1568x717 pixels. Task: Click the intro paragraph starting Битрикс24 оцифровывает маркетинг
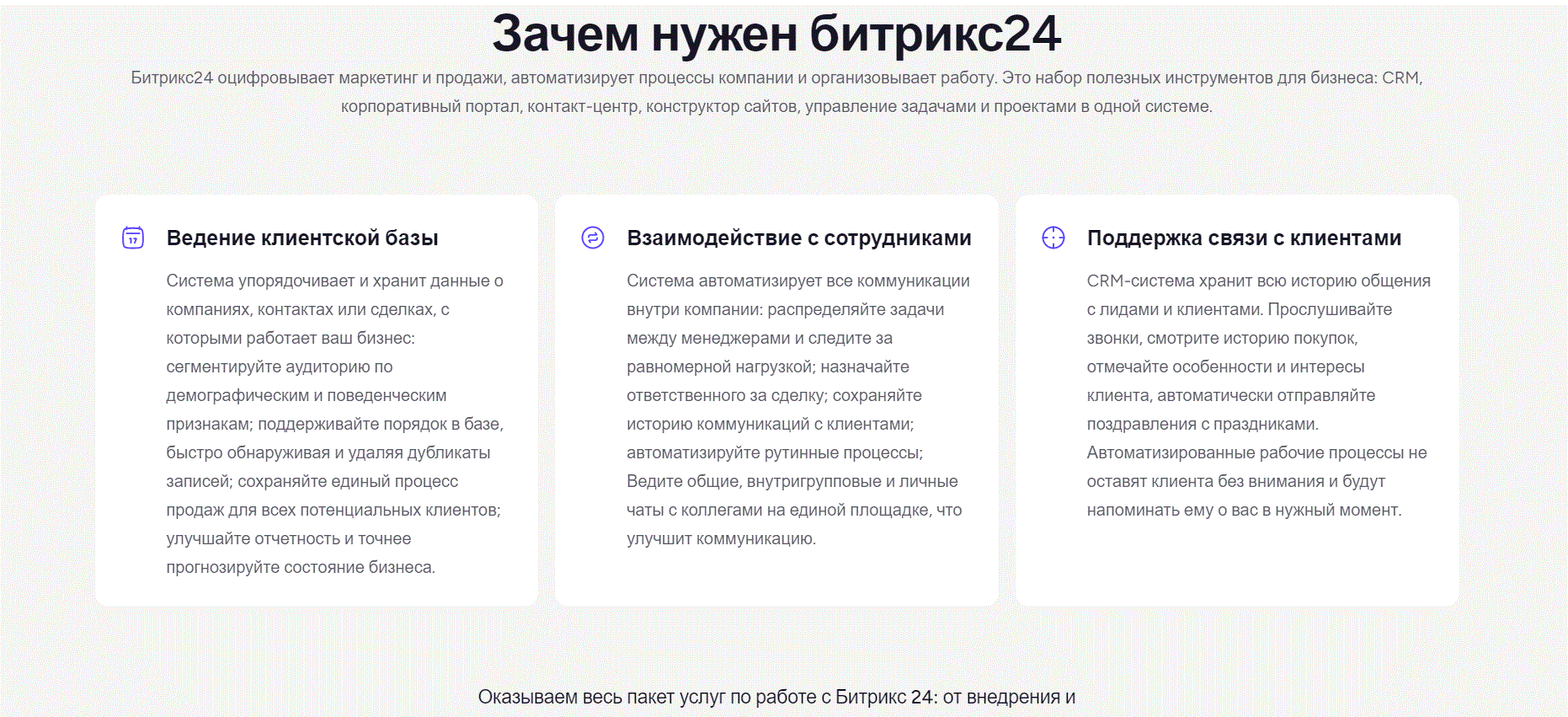point(776,92)
